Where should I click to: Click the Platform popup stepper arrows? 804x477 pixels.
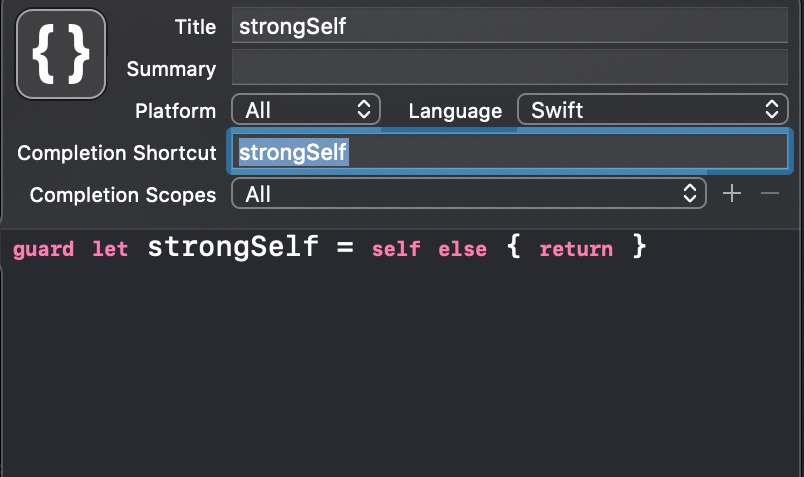364,109
